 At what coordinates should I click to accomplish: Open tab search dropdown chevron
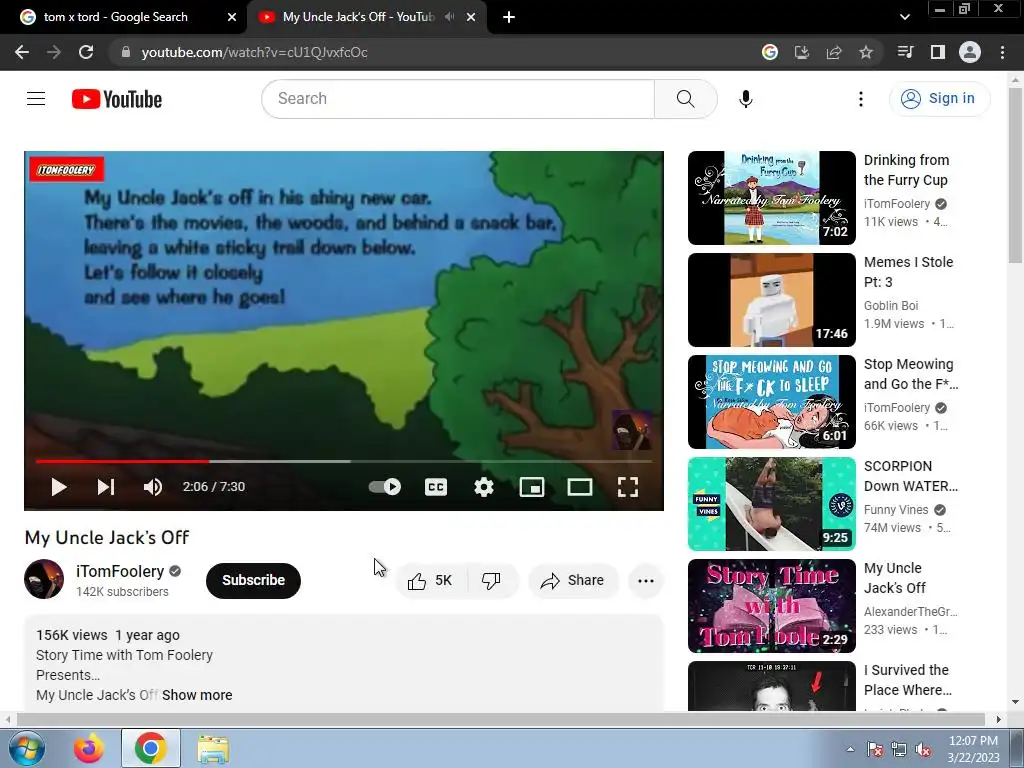(x=904, y=17)
